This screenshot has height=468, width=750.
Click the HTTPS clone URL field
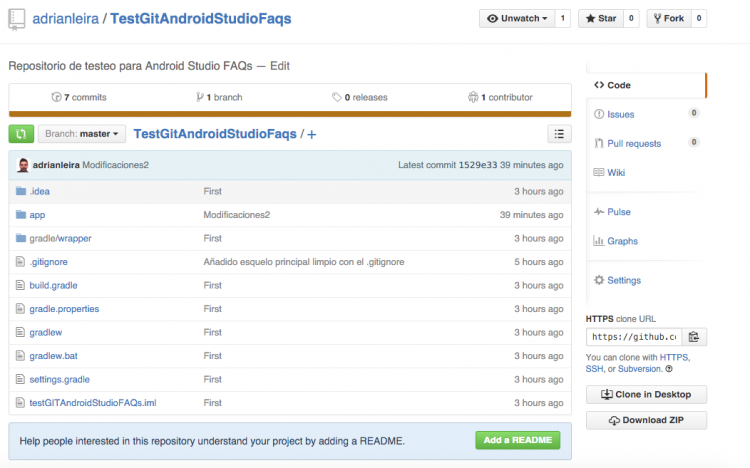coord(634,337)
